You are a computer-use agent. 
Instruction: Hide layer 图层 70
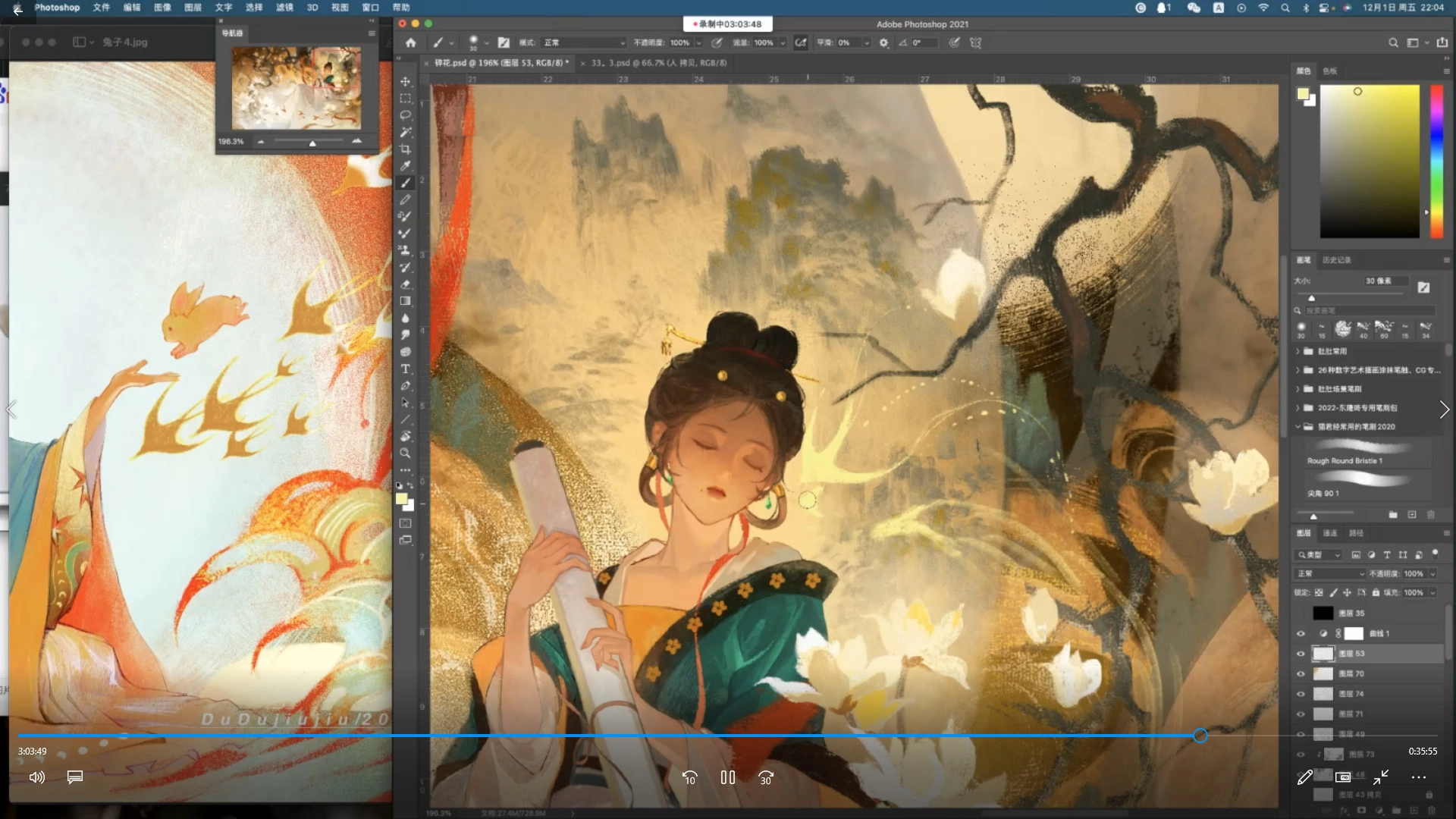pos(1301,673)
